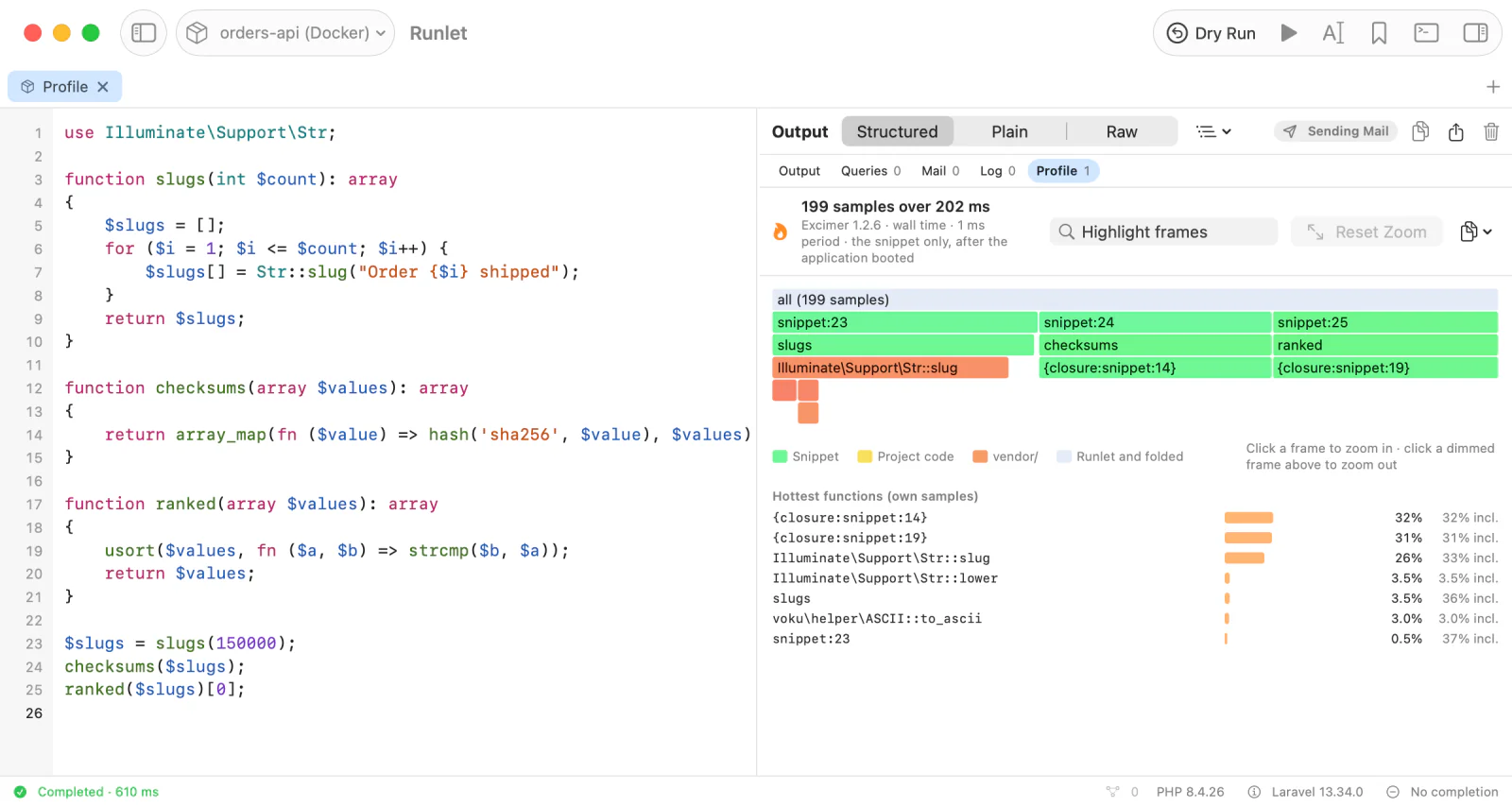The height and width of the screenshot is (807, 1512).
Task: Open the orders-api (Docker) environment dropdown
Action: tap(285, 33)
